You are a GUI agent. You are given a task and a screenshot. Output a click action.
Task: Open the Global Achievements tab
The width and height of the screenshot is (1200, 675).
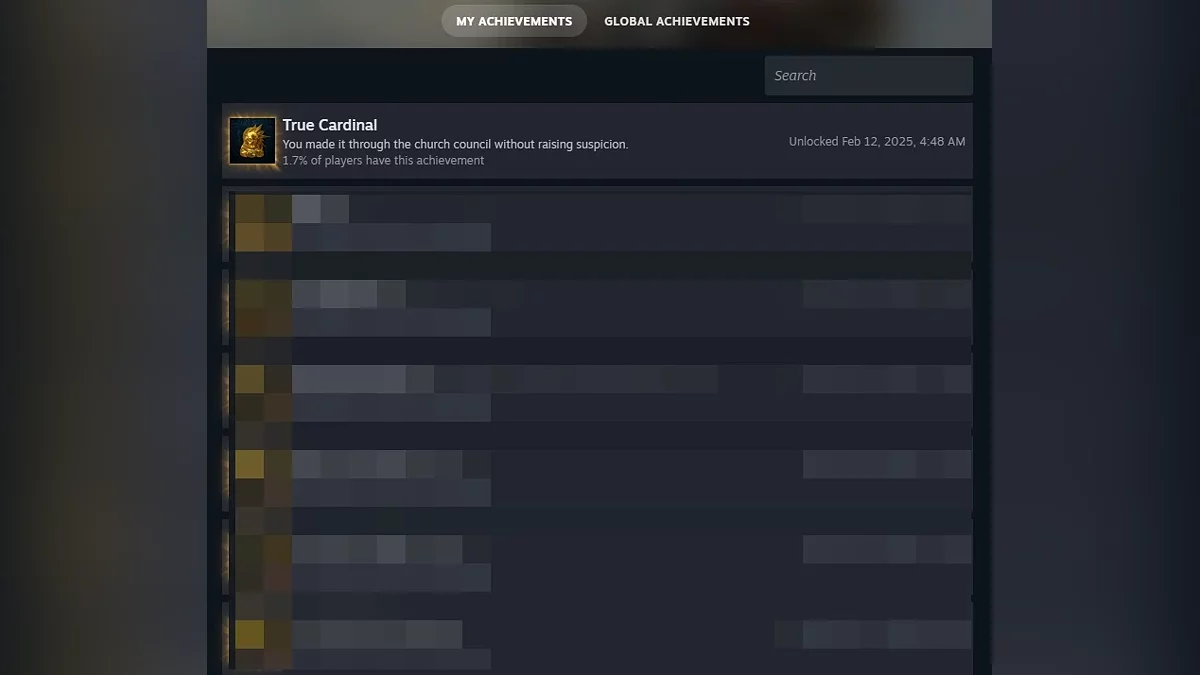[x=677, y=21]
